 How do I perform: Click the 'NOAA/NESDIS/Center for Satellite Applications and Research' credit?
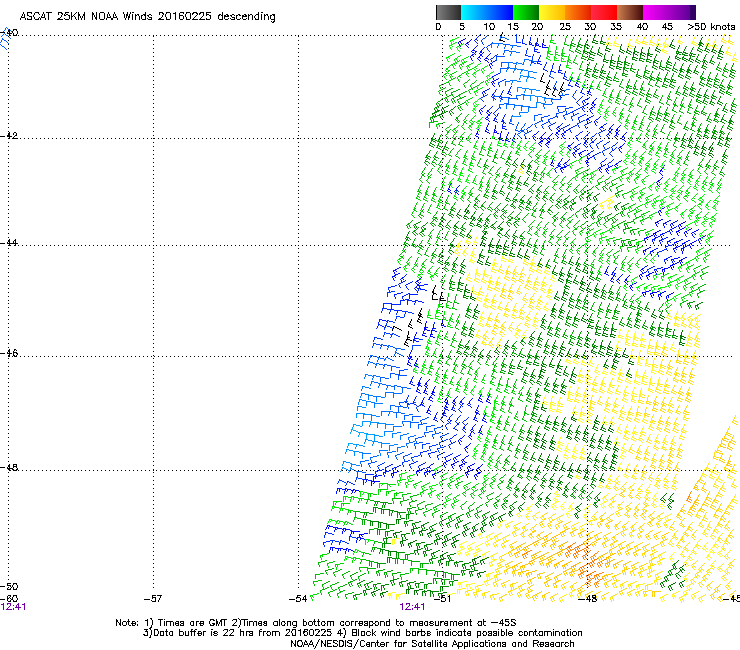click(x=432, y=644)
